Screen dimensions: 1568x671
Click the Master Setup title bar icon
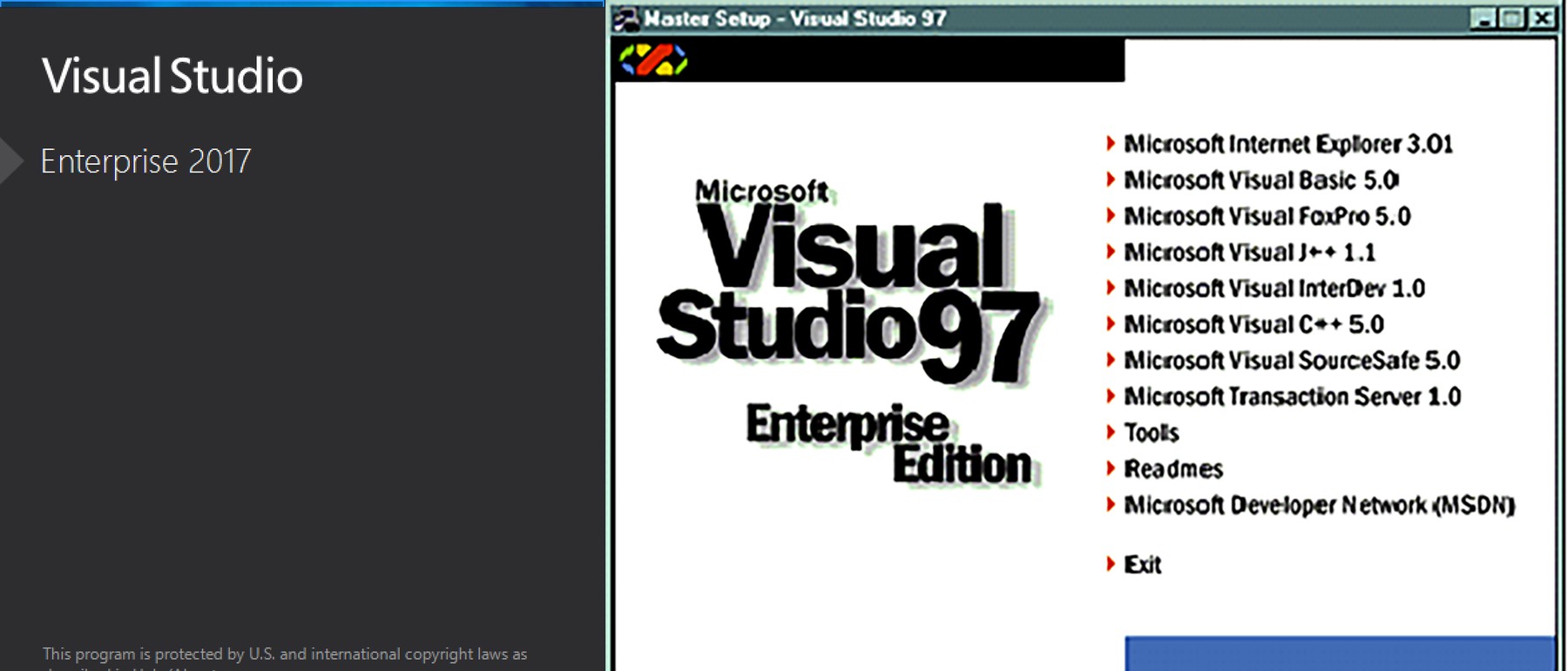pyautogui.click(x=627, y=18)
